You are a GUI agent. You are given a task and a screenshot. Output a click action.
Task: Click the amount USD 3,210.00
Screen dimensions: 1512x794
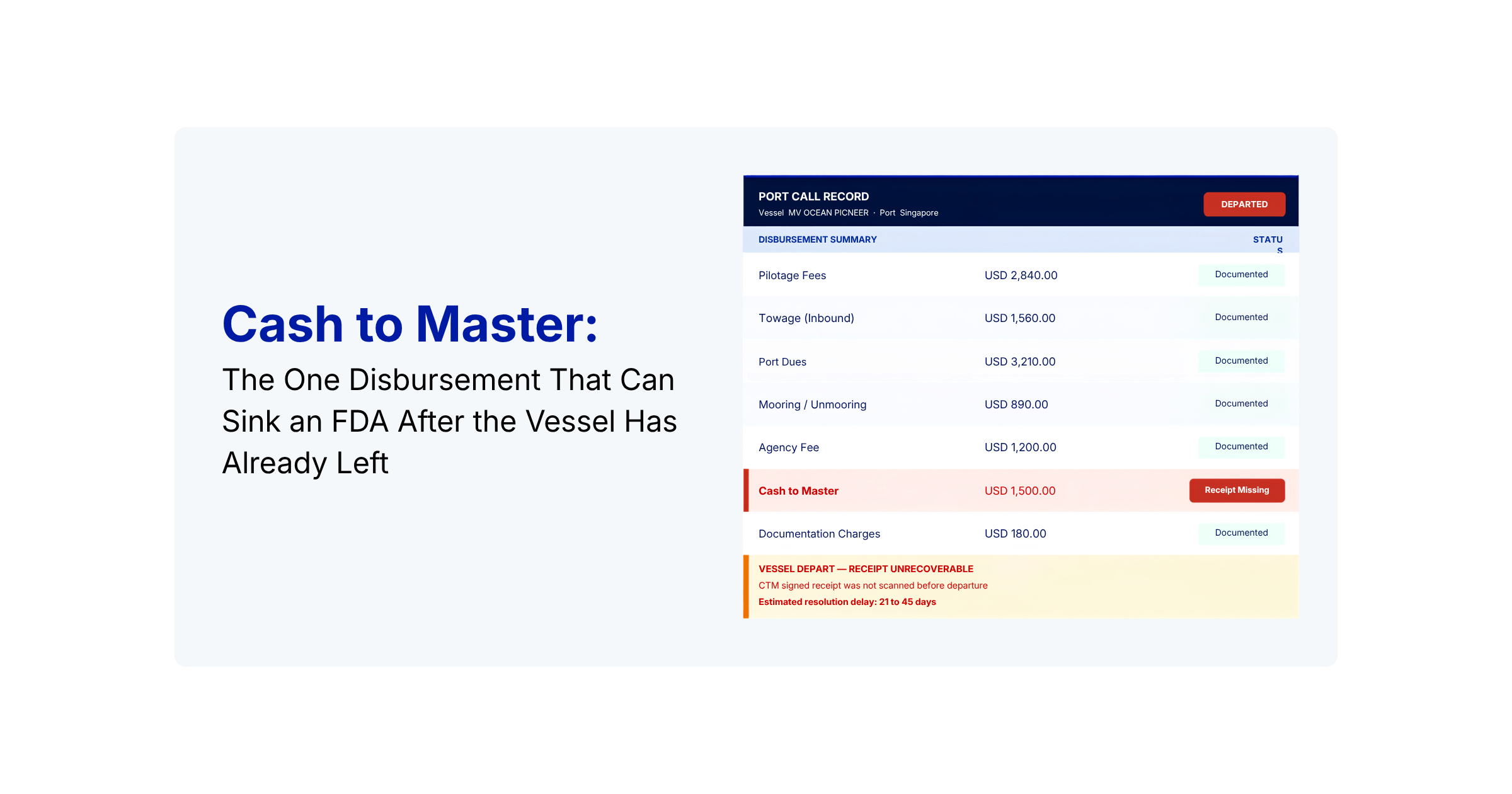[x=1020, y=362]
